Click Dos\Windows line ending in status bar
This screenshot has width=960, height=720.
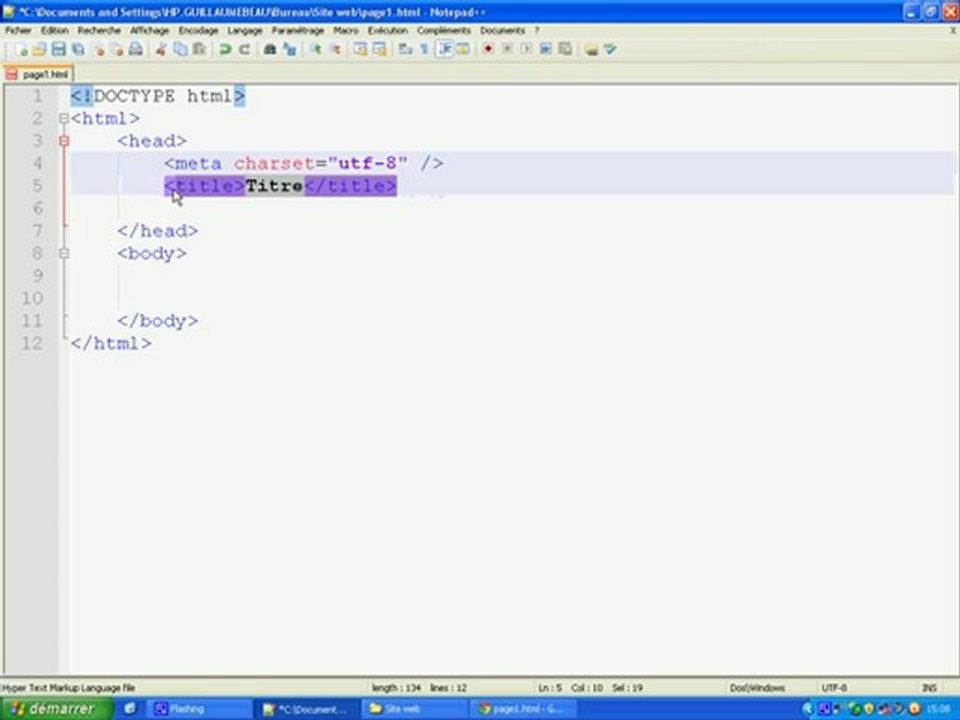[x=757, y=688]
